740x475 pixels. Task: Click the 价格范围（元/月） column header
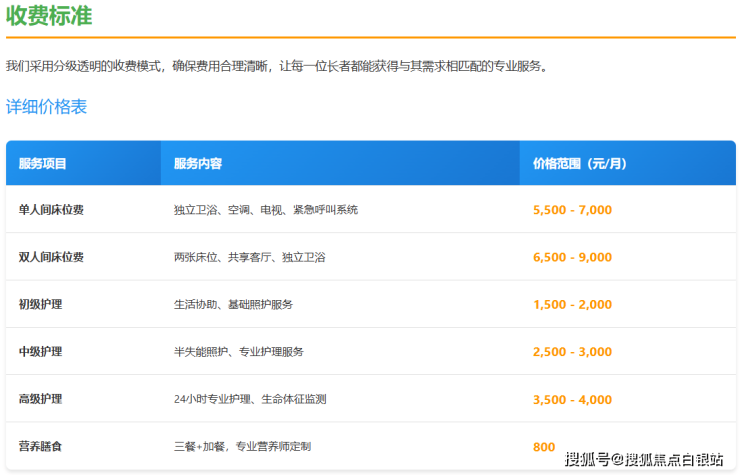[580, 163]
